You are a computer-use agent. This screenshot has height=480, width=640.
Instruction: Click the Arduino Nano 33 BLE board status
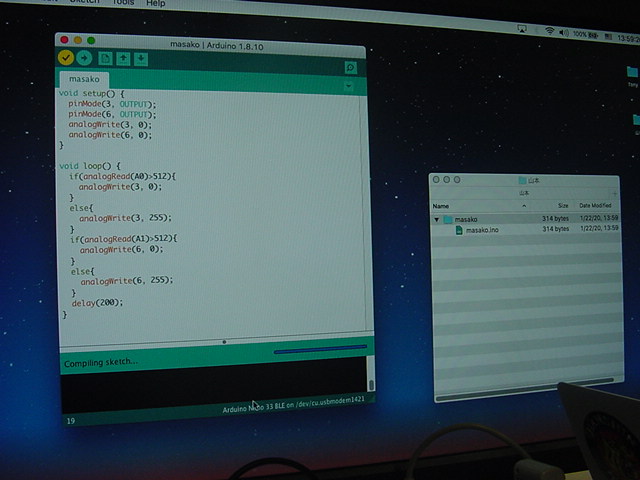point(293,404)
